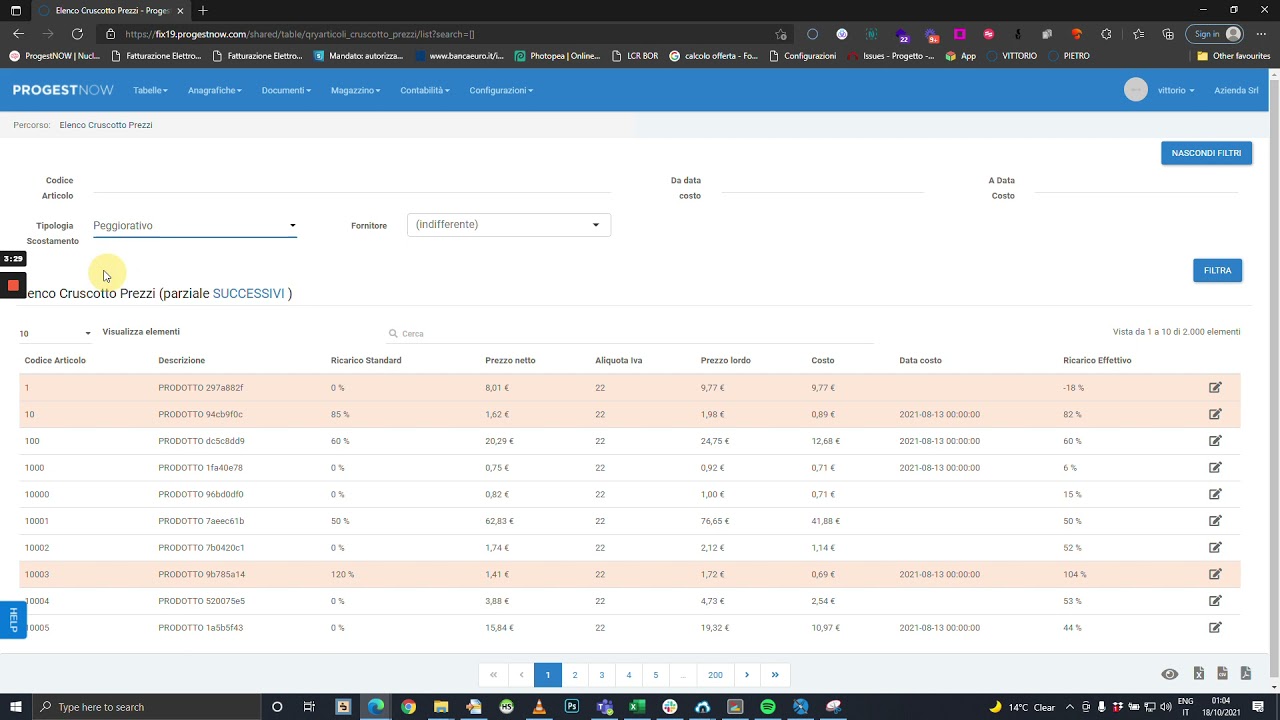The image size is (1280, 720).
Task: Click the user avatar circle
Action: (1136, 90)
